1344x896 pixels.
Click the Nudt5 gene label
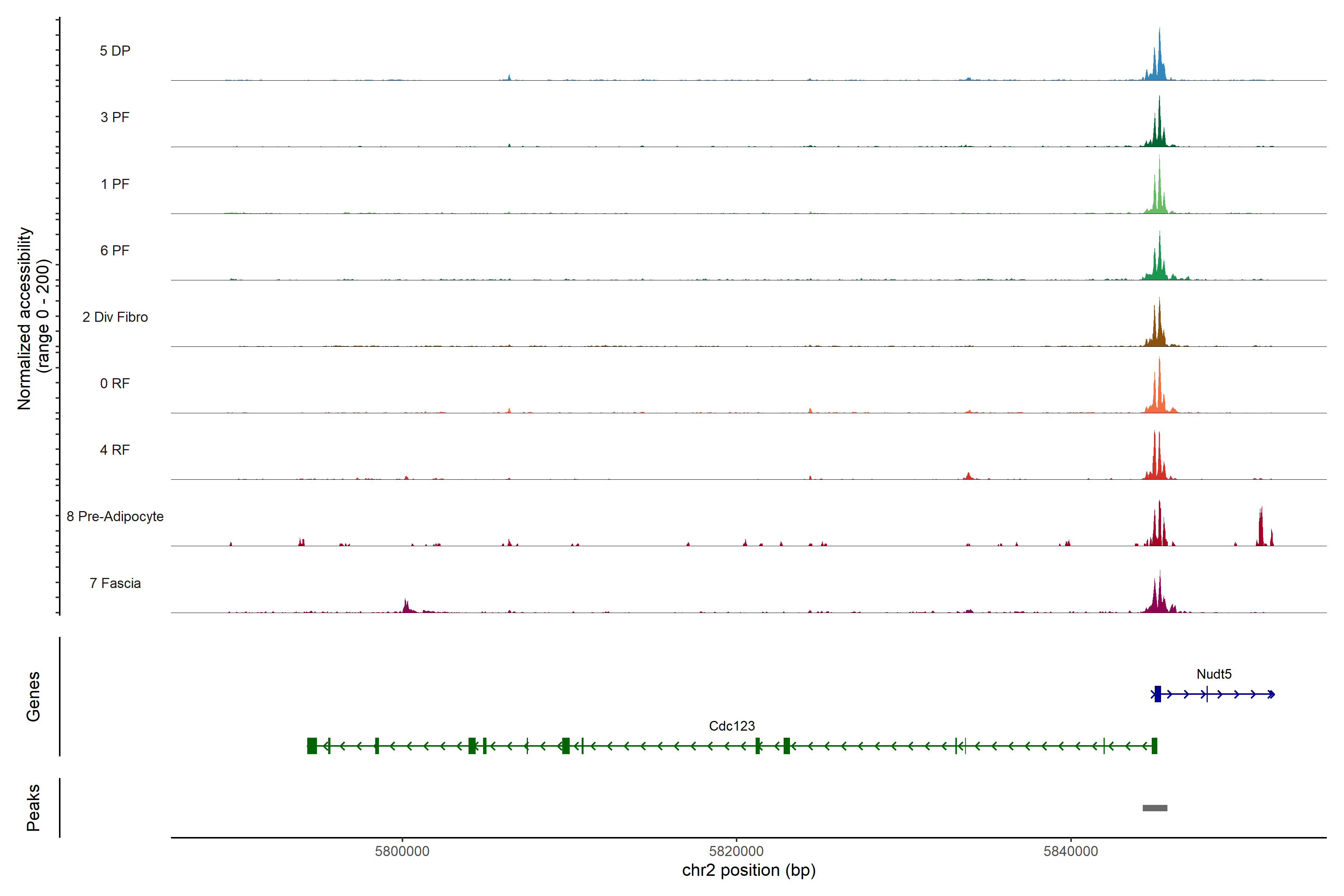[1214, 674]
